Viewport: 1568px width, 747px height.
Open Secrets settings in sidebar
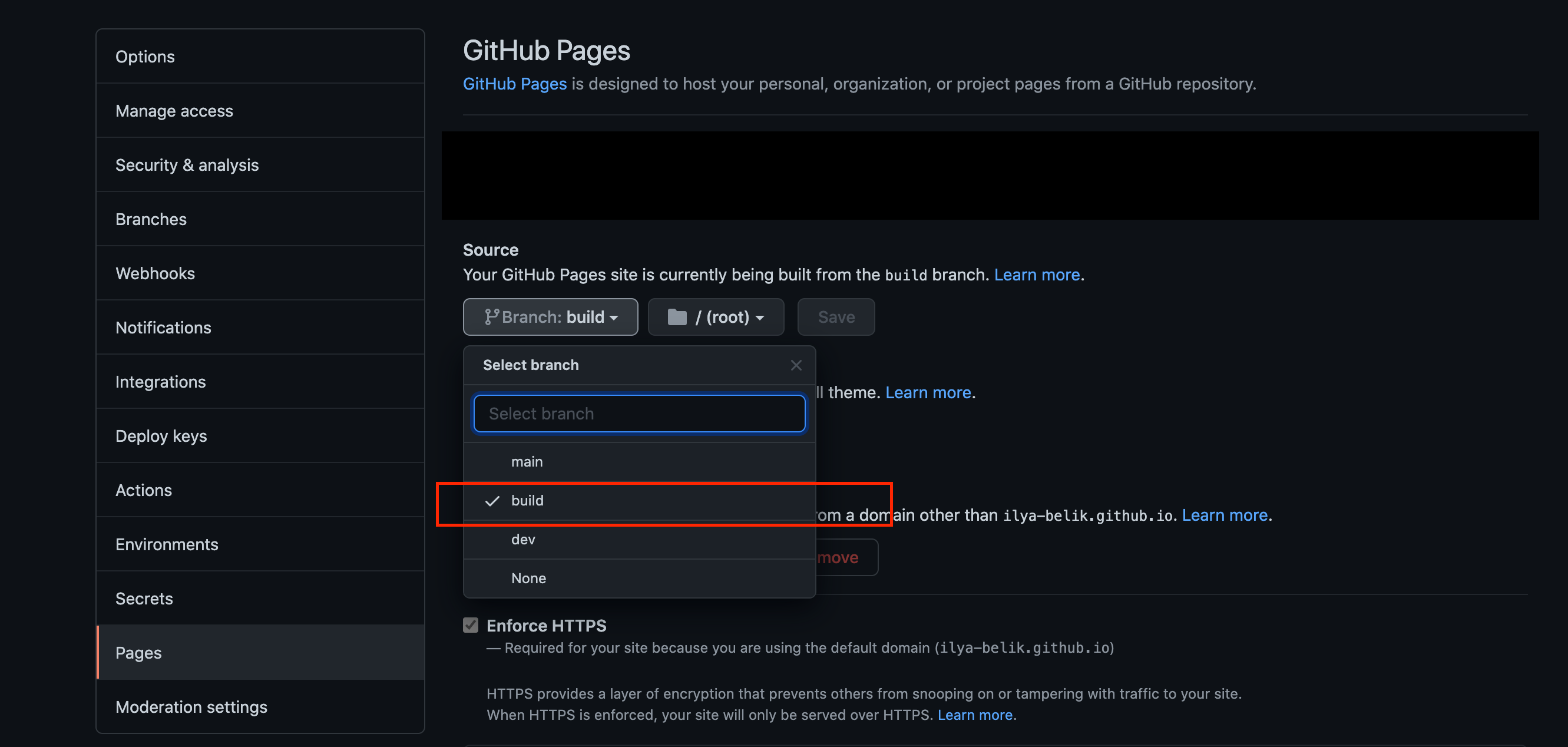point(144,599)
